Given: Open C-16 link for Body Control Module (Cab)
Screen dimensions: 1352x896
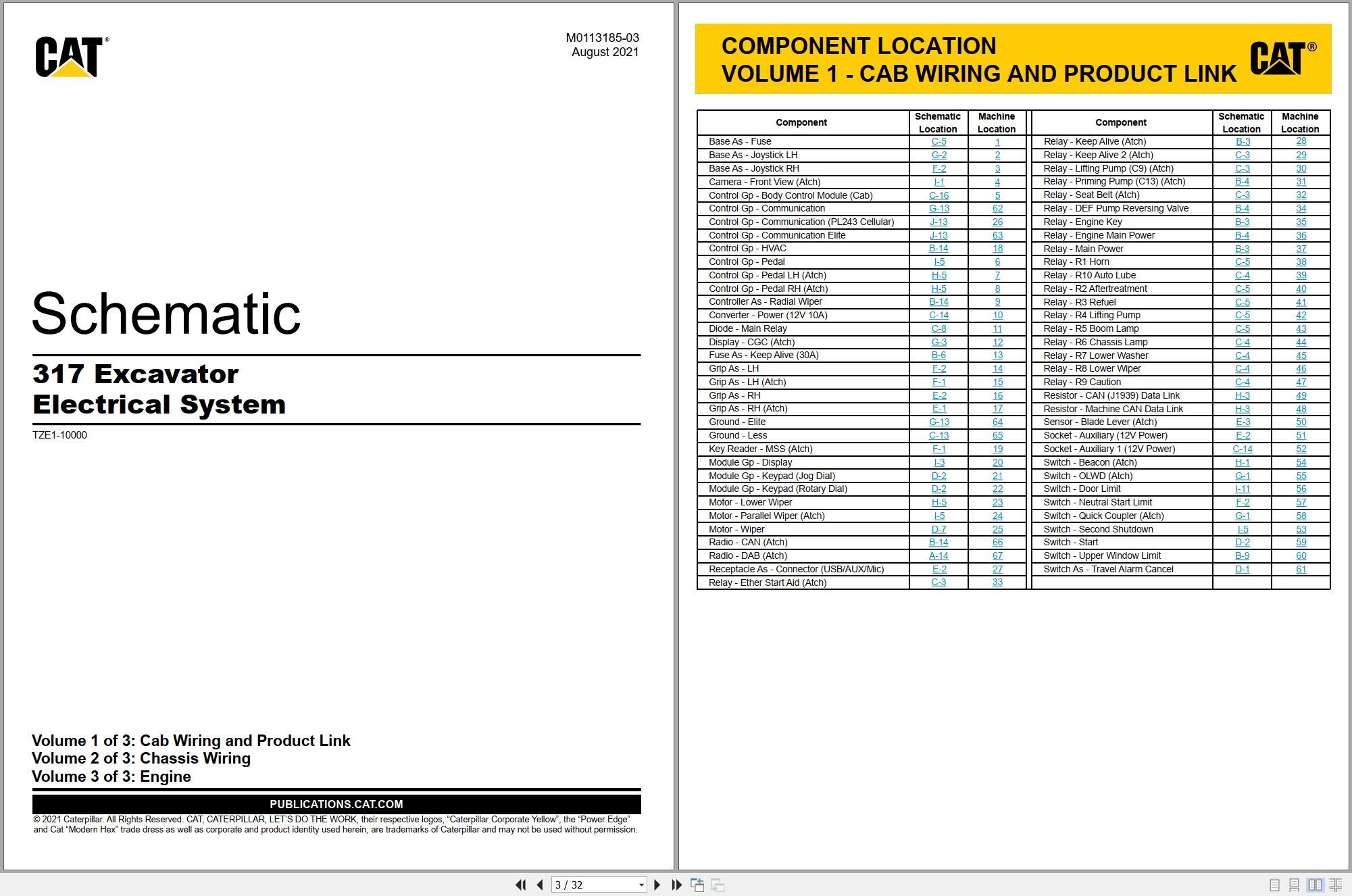Looking at the screenshot, I should 938,195.
